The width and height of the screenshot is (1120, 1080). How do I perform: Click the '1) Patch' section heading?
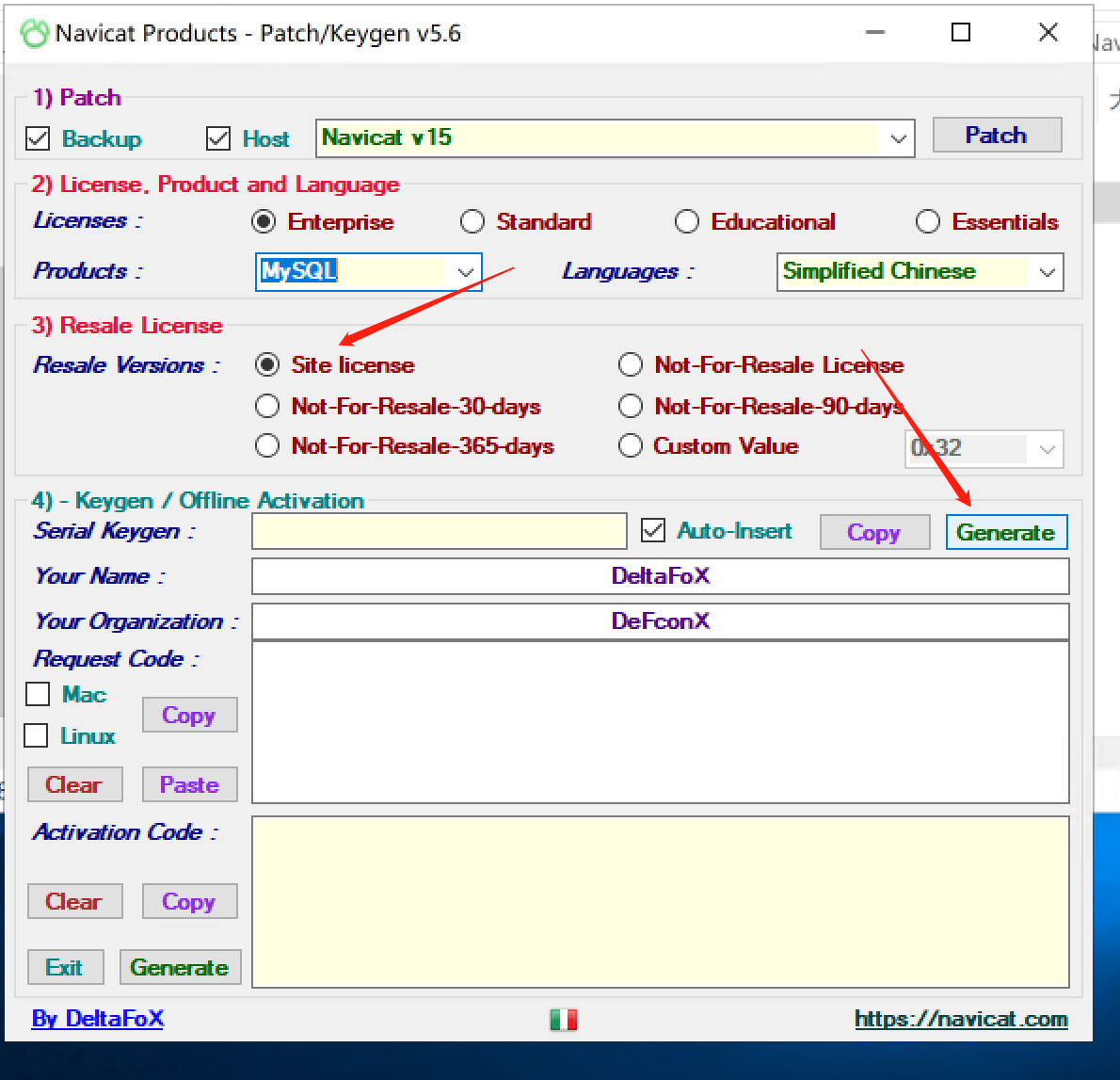(x=76, y=97)
